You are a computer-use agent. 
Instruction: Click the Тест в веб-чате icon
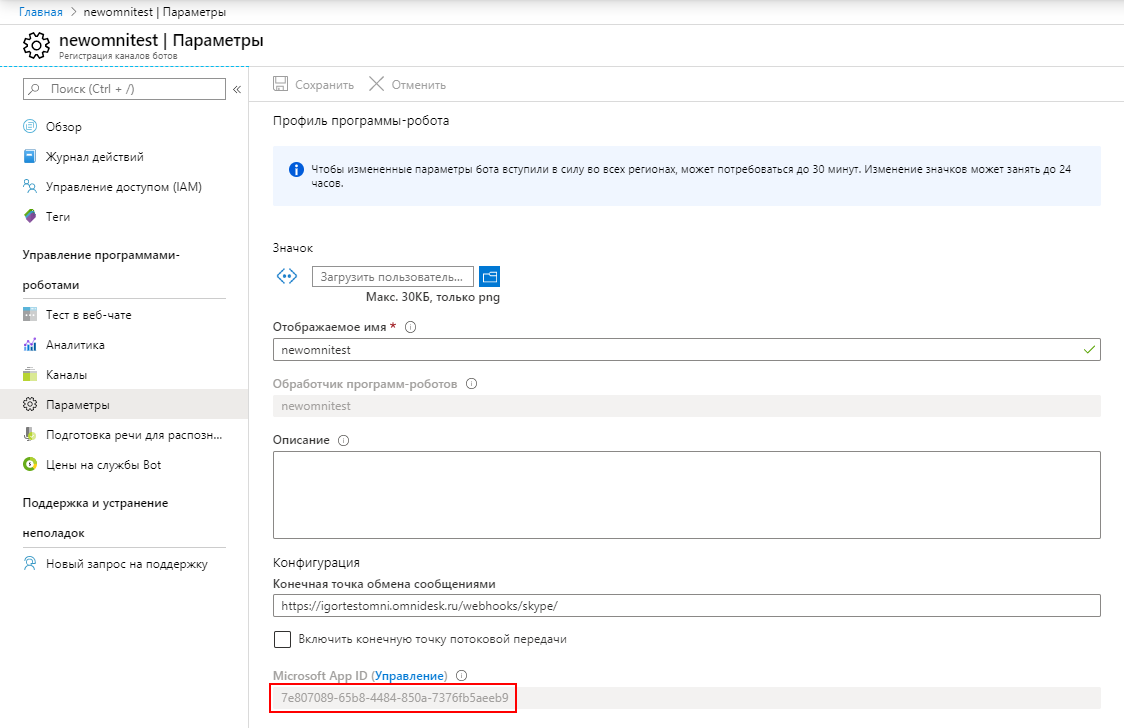(x=30, y=314)
